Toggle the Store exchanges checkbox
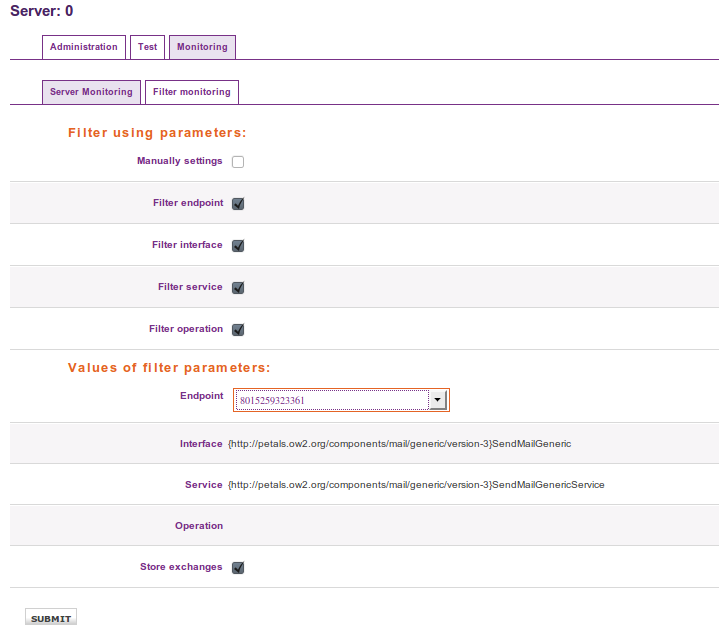 coord(238,568)
